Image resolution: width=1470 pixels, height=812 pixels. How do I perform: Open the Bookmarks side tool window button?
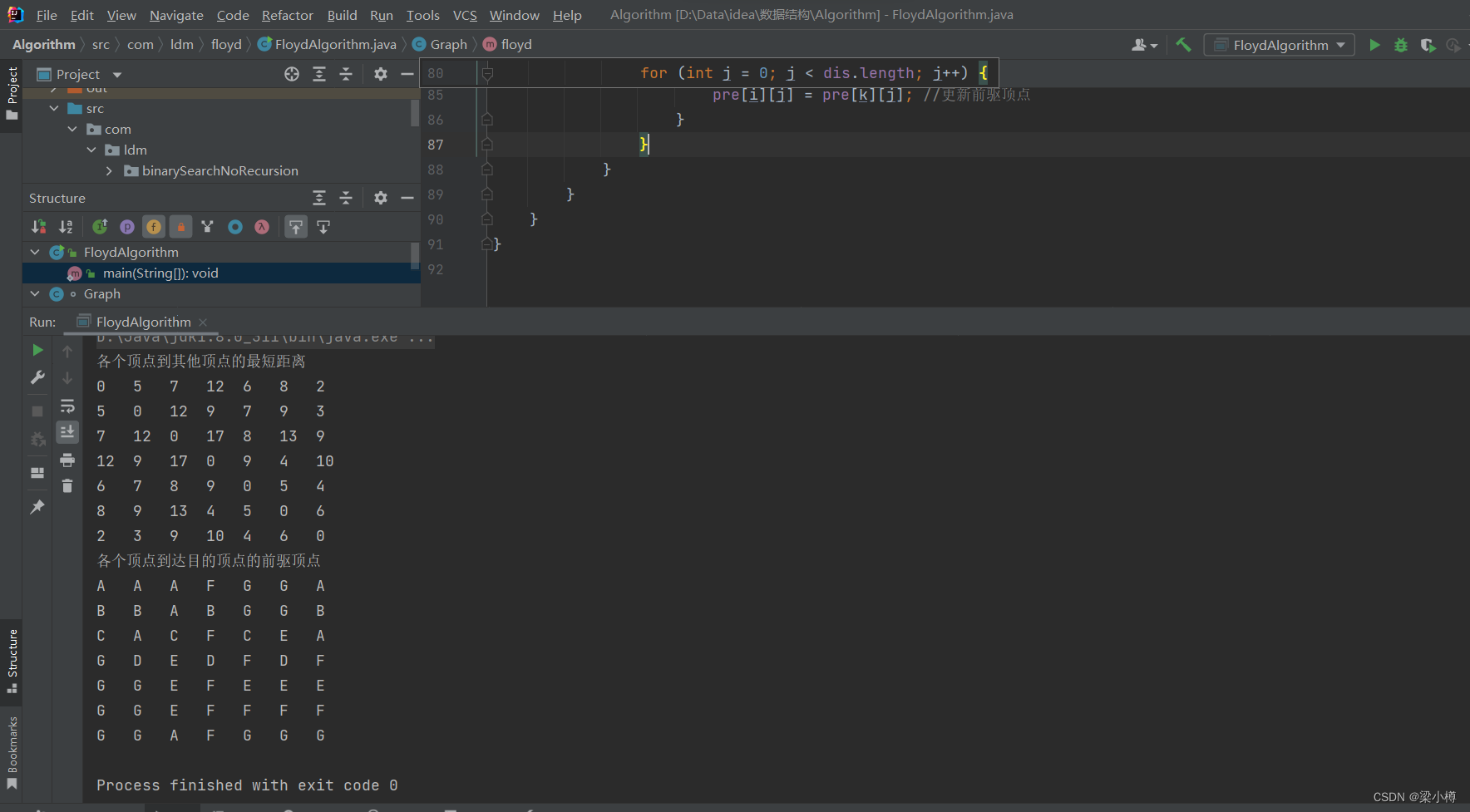tap(12, 752)
